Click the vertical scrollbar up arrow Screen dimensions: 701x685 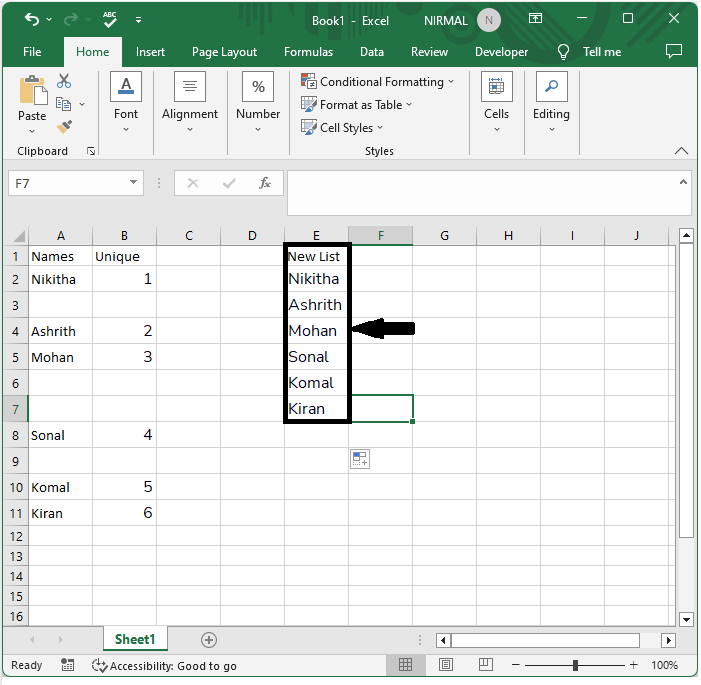pos(686,235)
